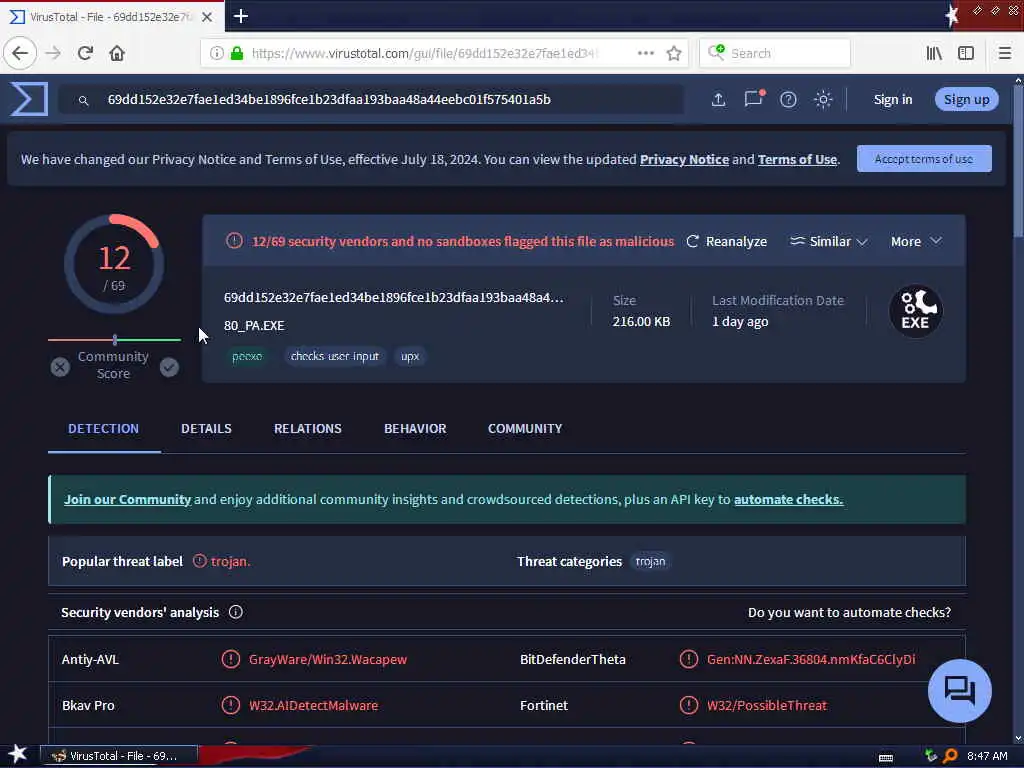The height and width of the screenshot is (768, 1024).
Task: Click the EXE file type icon
Action: pyautogui.click(x=916, y=311)
